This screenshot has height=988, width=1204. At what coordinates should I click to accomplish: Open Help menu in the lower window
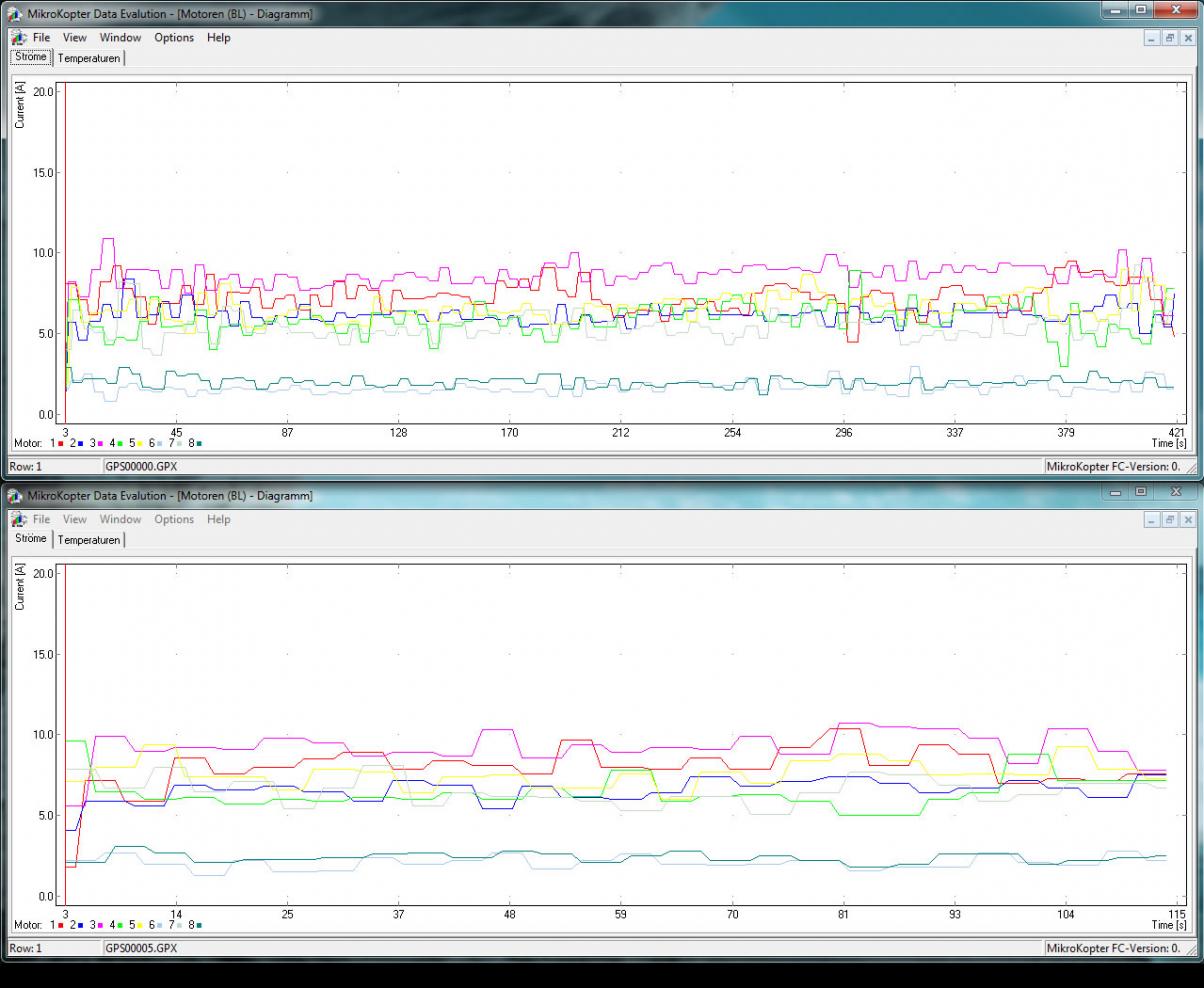coord(218,520)
